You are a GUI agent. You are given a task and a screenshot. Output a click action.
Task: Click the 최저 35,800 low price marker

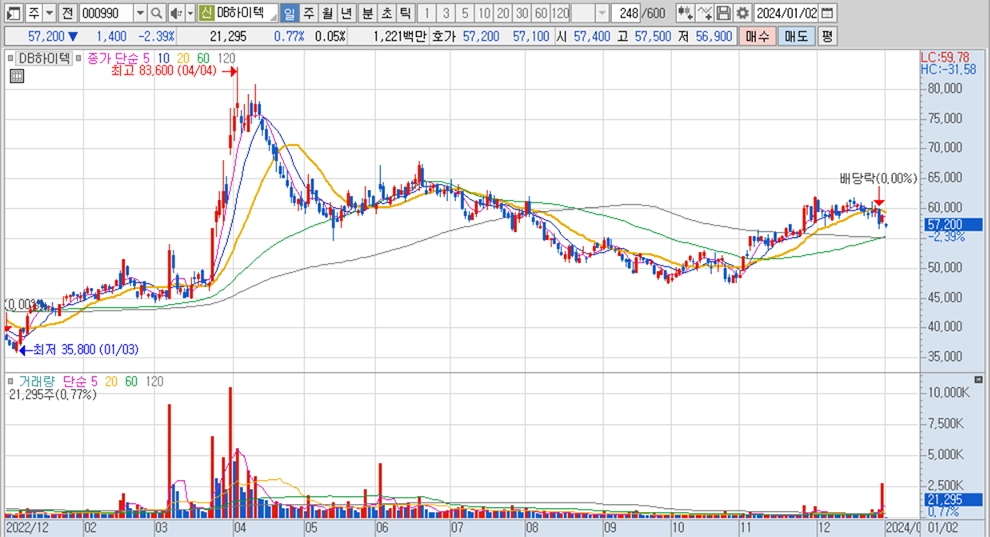pos(79,350)
